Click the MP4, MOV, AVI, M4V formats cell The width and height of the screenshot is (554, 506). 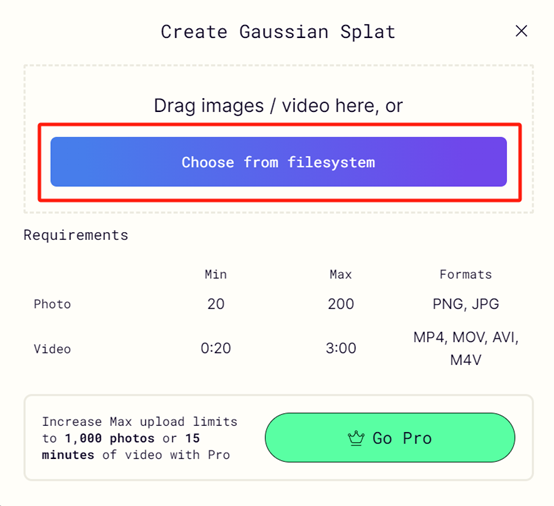coord(466,349)
